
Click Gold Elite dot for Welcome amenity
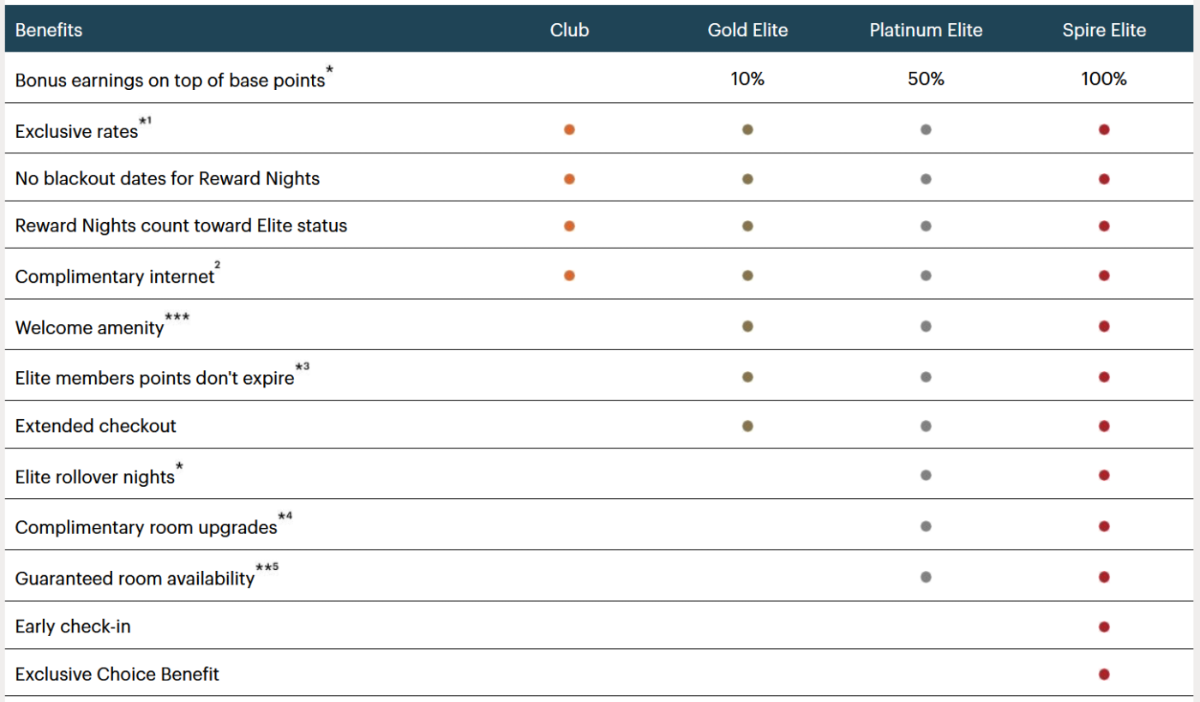(747, 326)
